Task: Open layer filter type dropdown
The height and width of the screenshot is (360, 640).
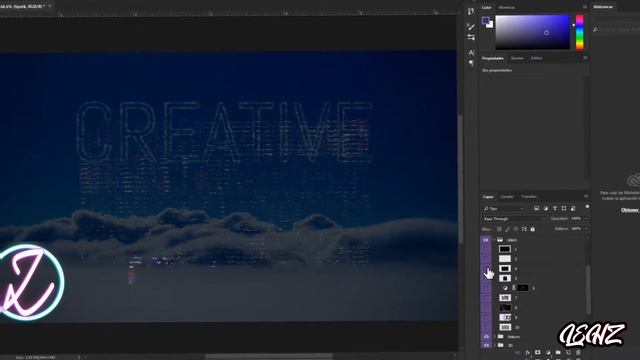Action: [x=504, y=209]
